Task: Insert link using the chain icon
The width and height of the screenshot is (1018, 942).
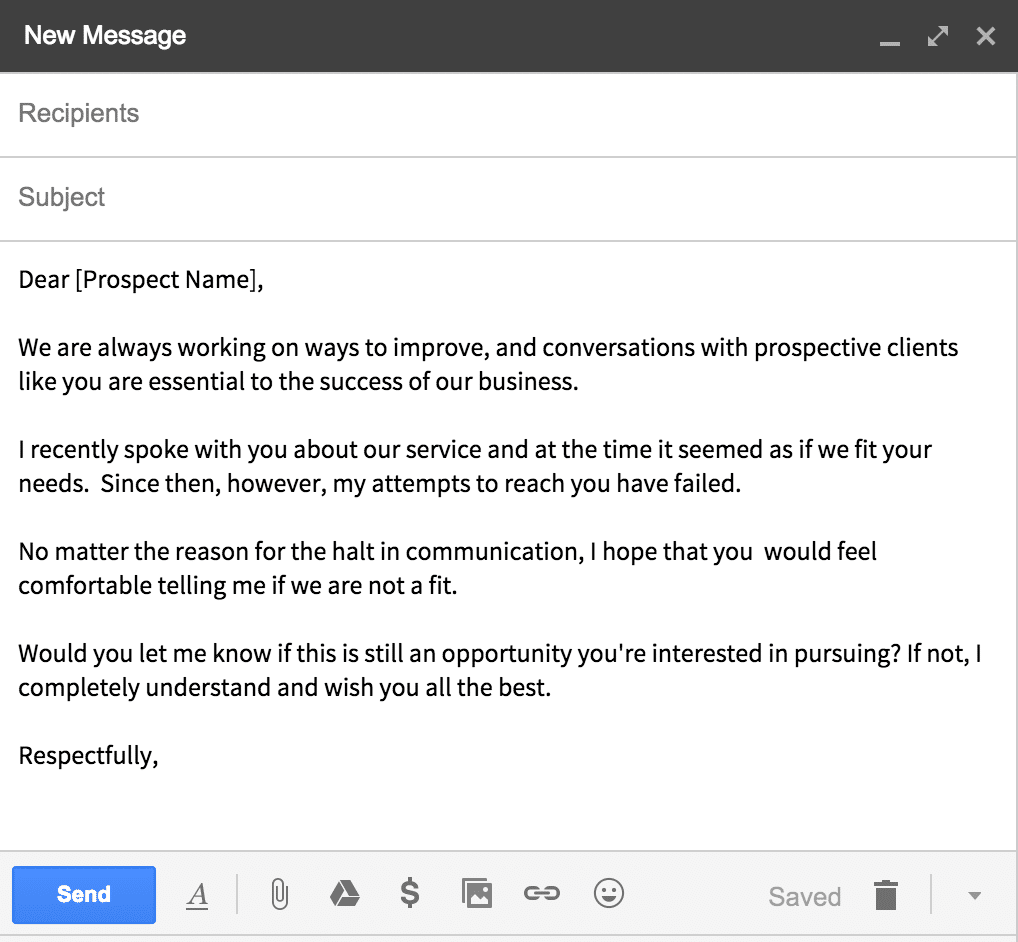Action: click(541, 893)
